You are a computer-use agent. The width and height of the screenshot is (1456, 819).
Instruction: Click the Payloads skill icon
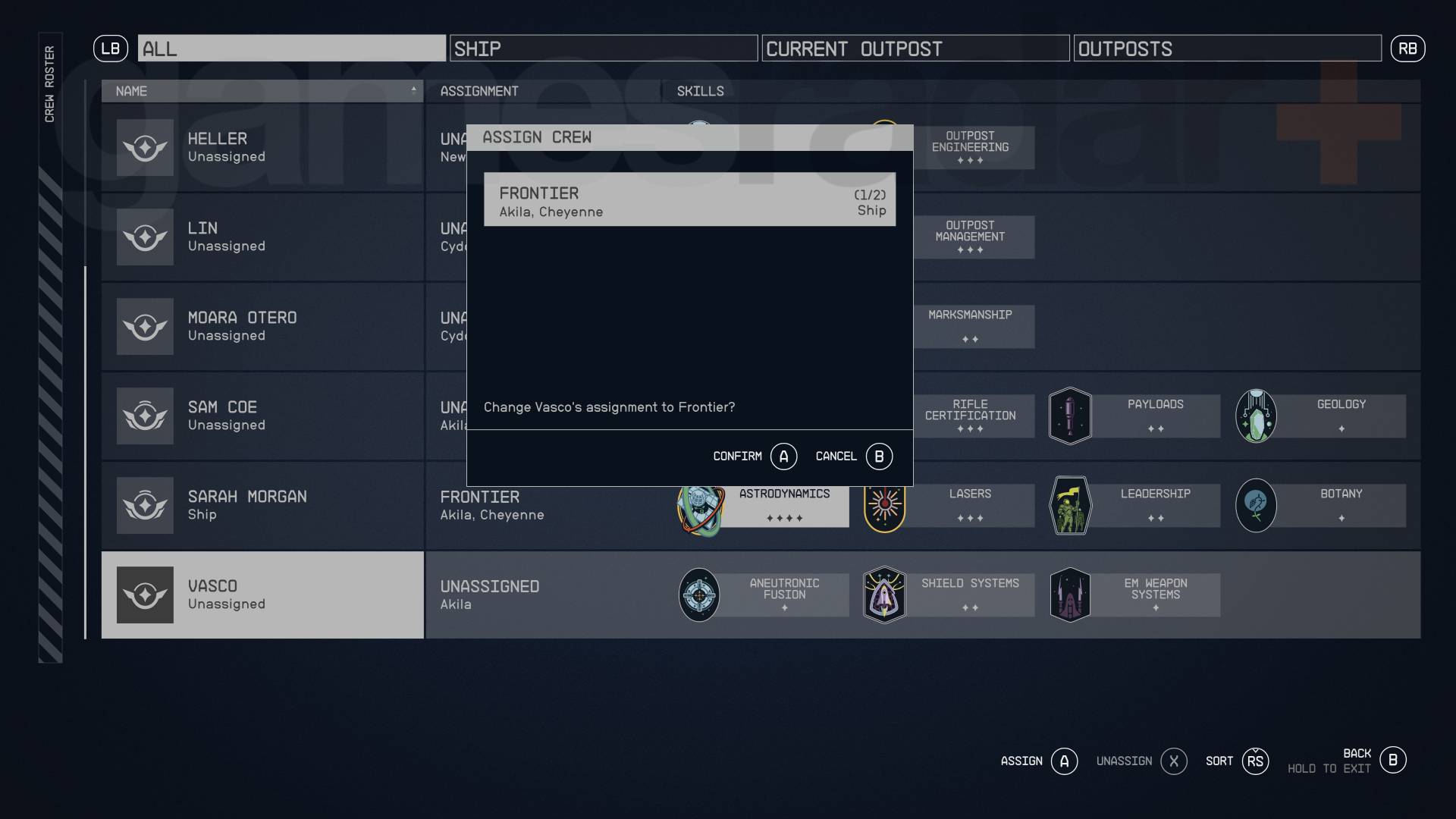pyautogui.click(x=1070, y=415)
